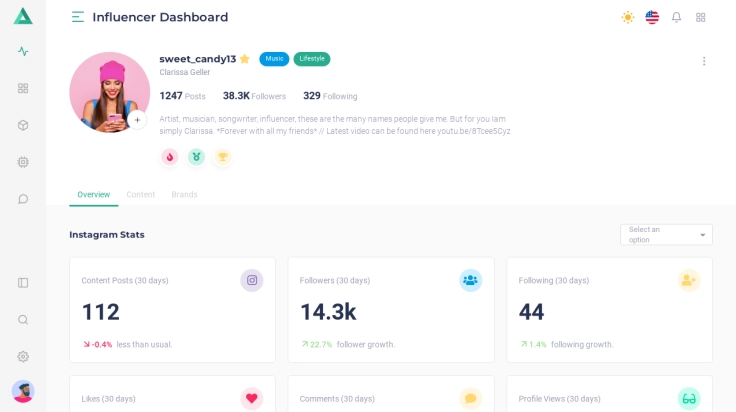The height and width of the screenshot is (412, 736).
Task: Click the Lifestyle tag button
Action: coord(312,59)
